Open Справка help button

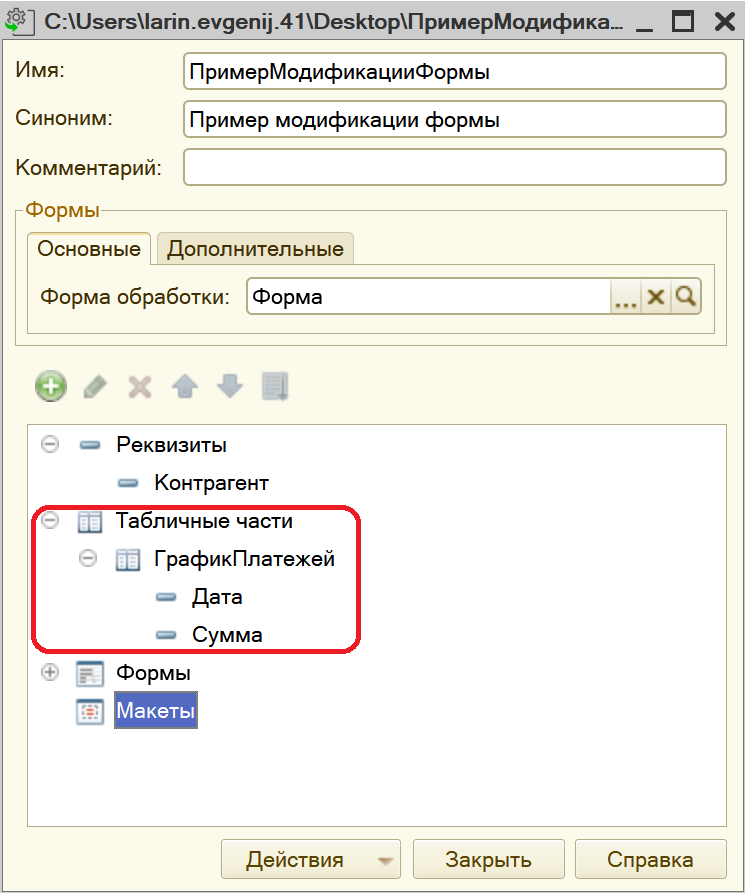click(650, 859)
